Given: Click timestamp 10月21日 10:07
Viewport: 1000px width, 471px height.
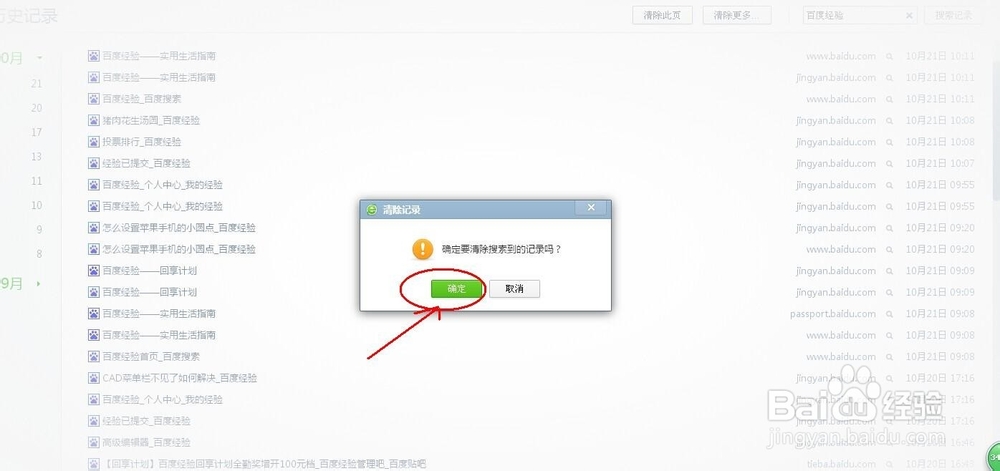Looking at the screenshot, I should click(x=940, y=163).
